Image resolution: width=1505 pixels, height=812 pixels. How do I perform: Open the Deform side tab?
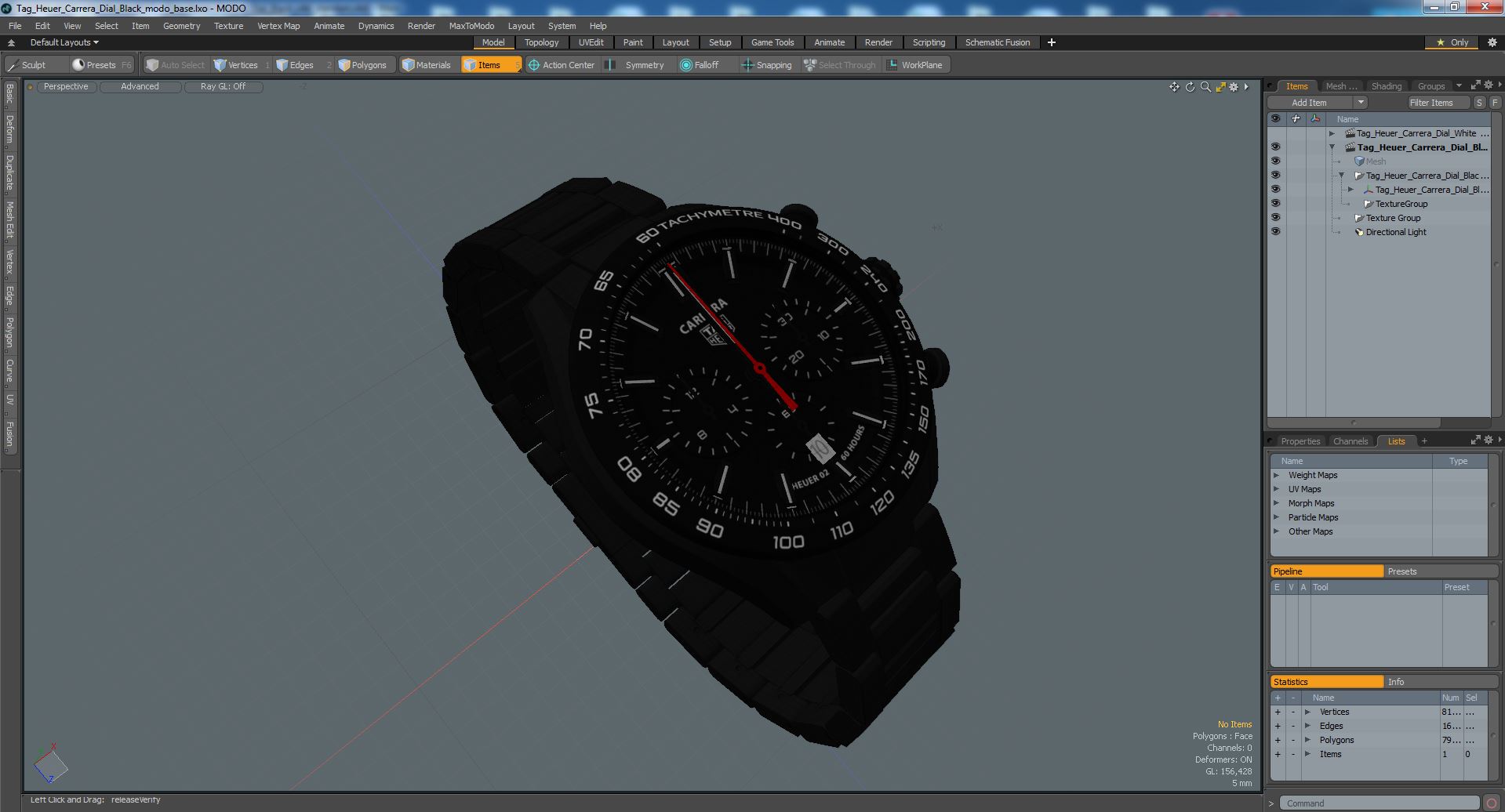click(x=10, y=129)
